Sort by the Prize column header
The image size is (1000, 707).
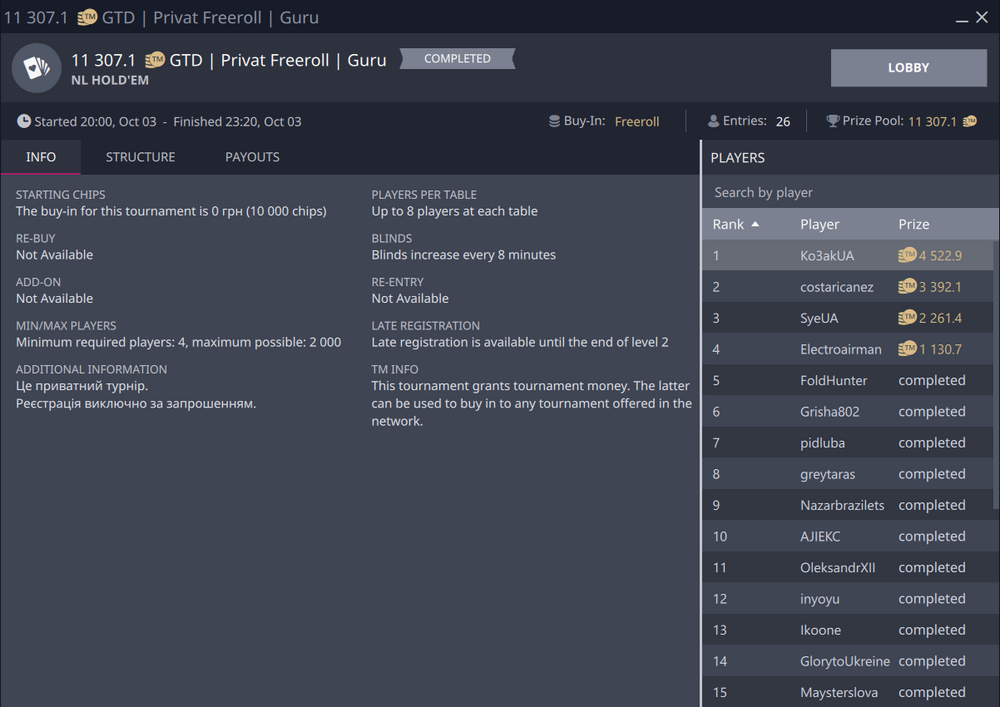coord(913,224)
